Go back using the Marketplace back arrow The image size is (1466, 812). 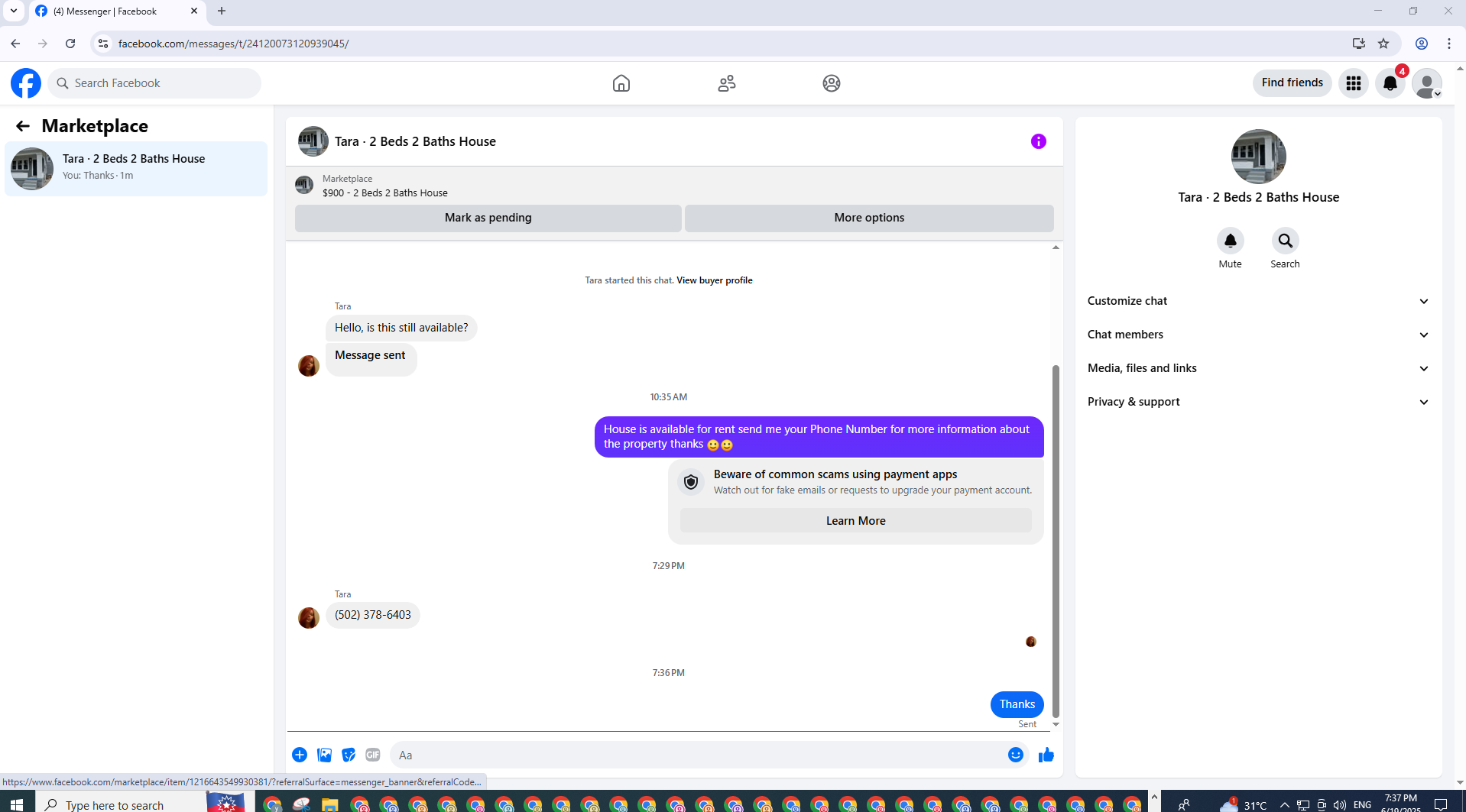click(x=23, y=126)
